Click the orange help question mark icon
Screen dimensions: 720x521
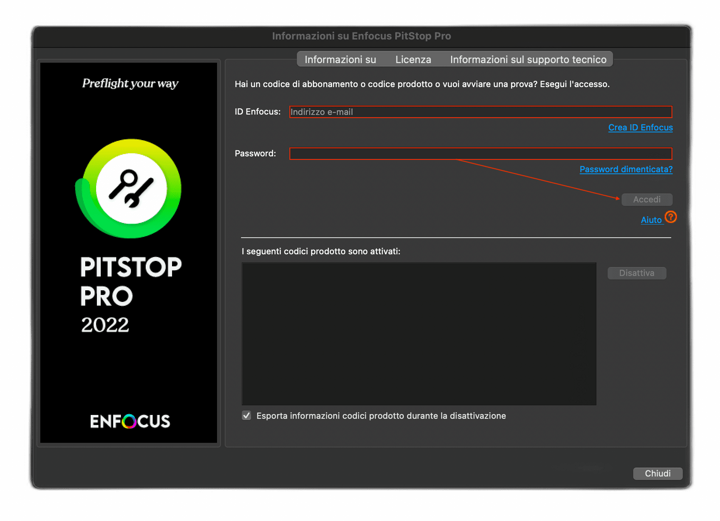[671, 217]
